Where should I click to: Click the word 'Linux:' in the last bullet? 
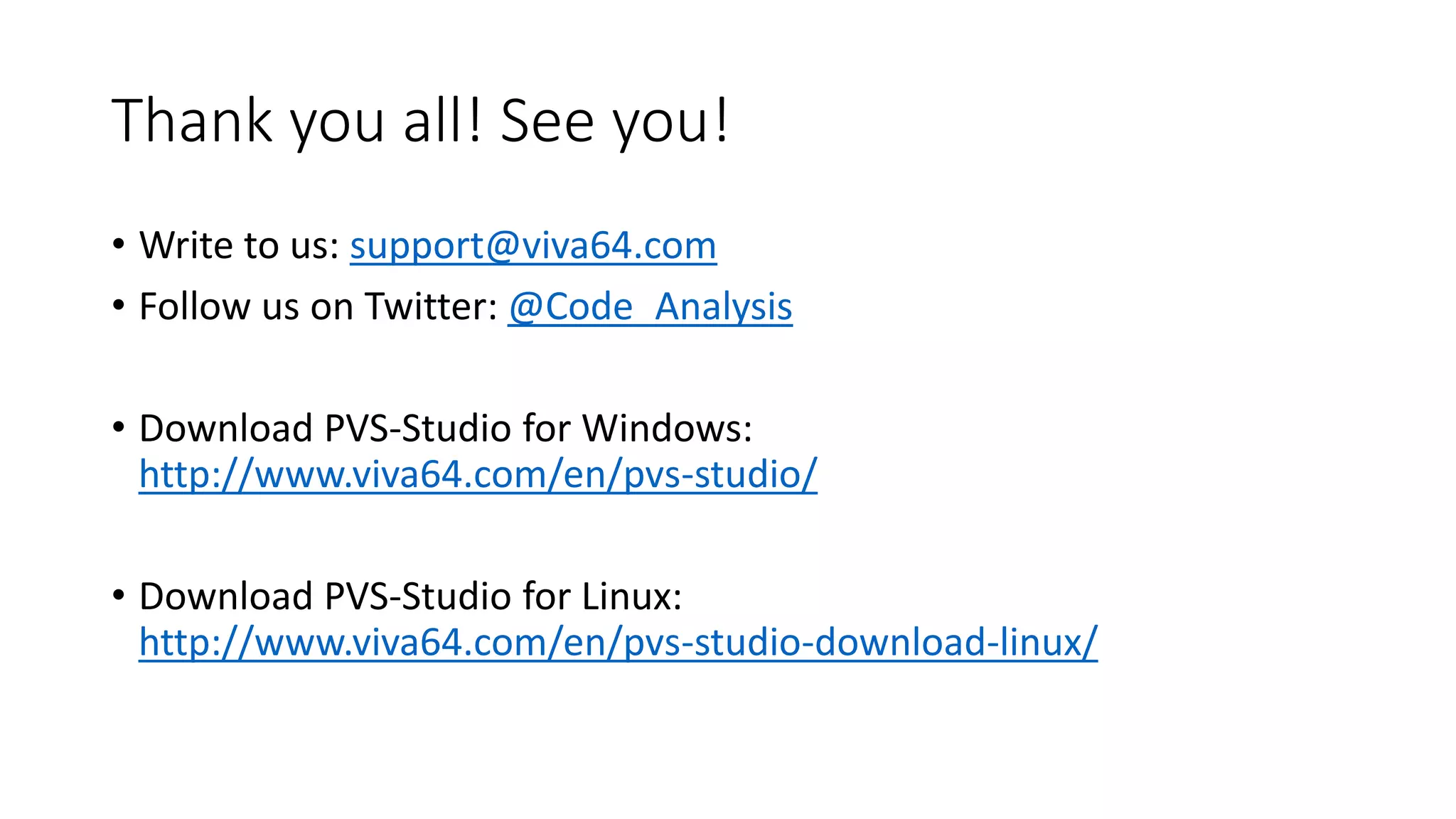click(x=631, y=596)
